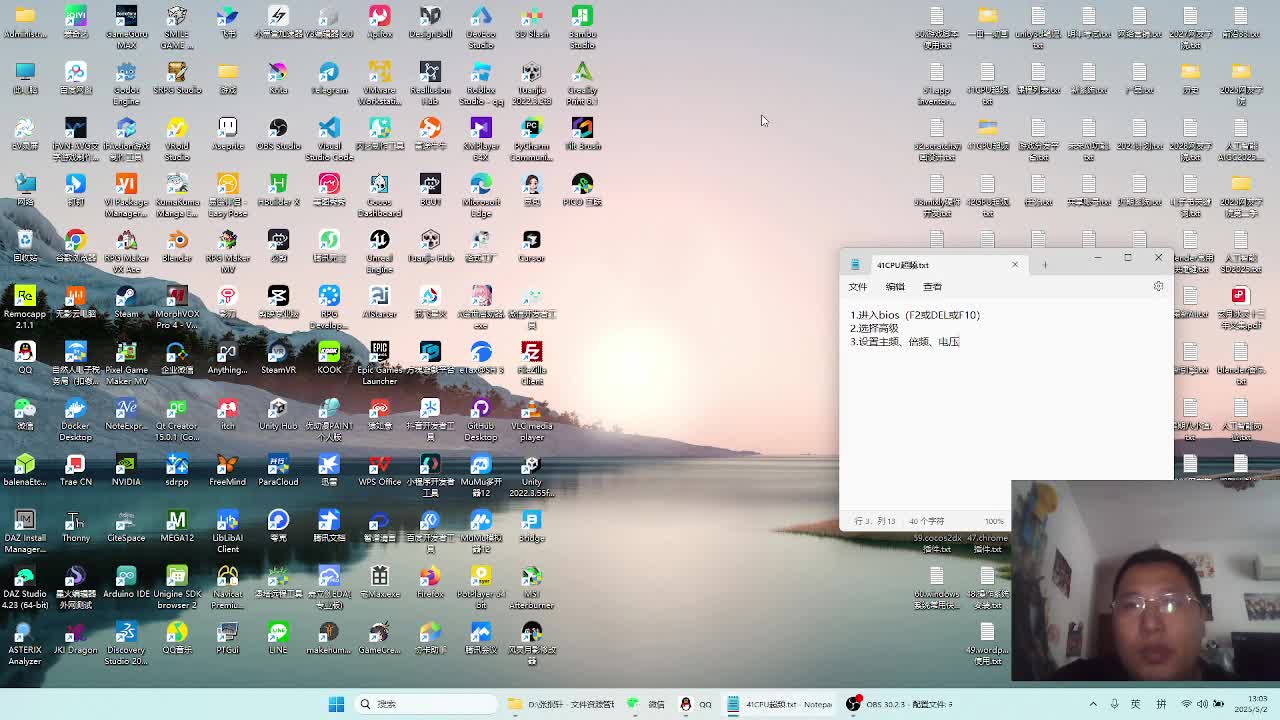
Task: Open the Cursor desktop shortcut
Action: click(x=531, y=246)
